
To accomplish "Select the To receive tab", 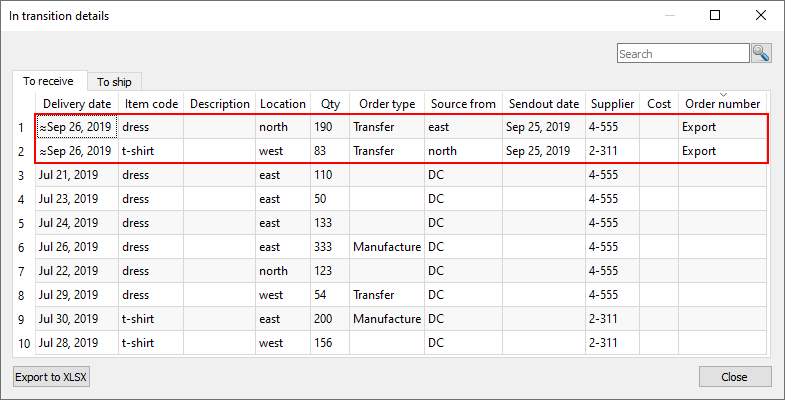I will [x=48, y=82].
